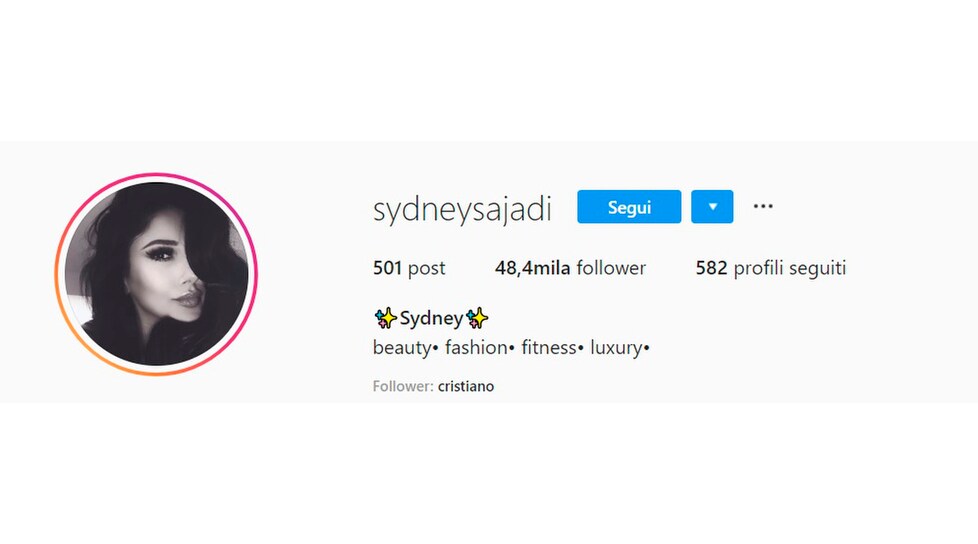This screenshot has height=544, width=978.
Task: Open the 48,4mila follower list
Action: [570, 268]
